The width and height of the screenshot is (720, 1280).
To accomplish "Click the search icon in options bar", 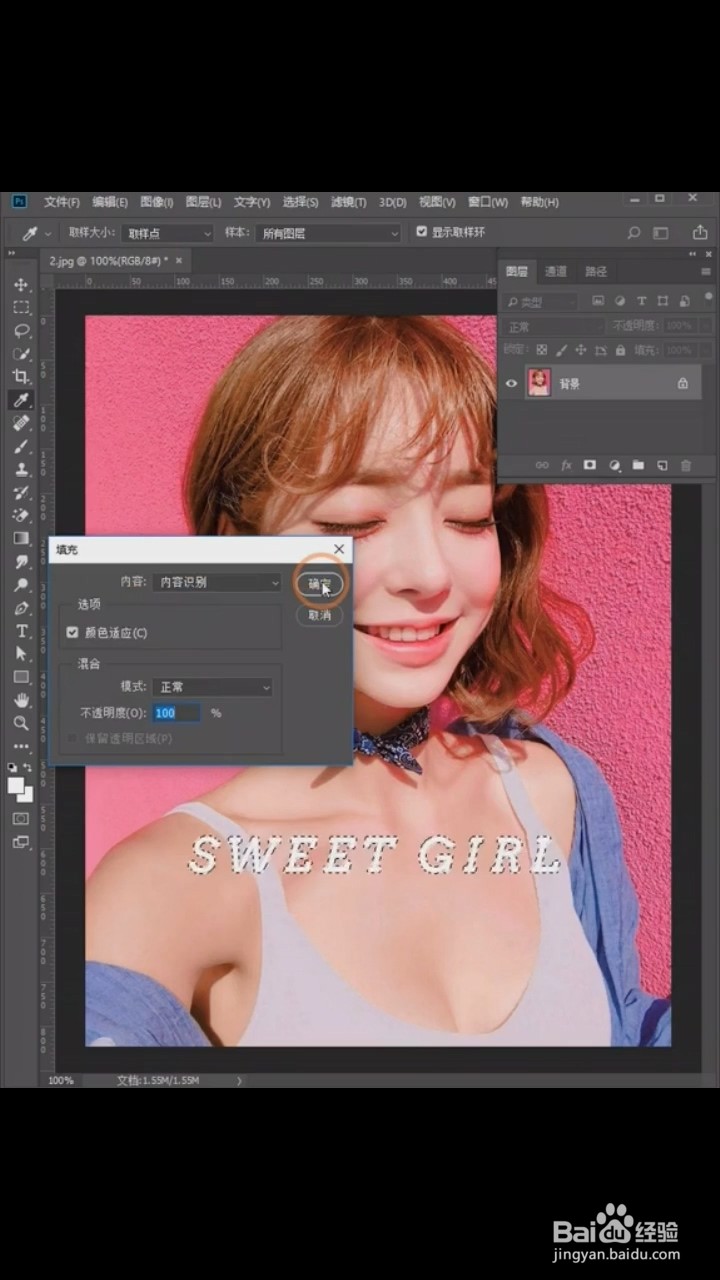I will pyautogui.click(x=634, y=232).
